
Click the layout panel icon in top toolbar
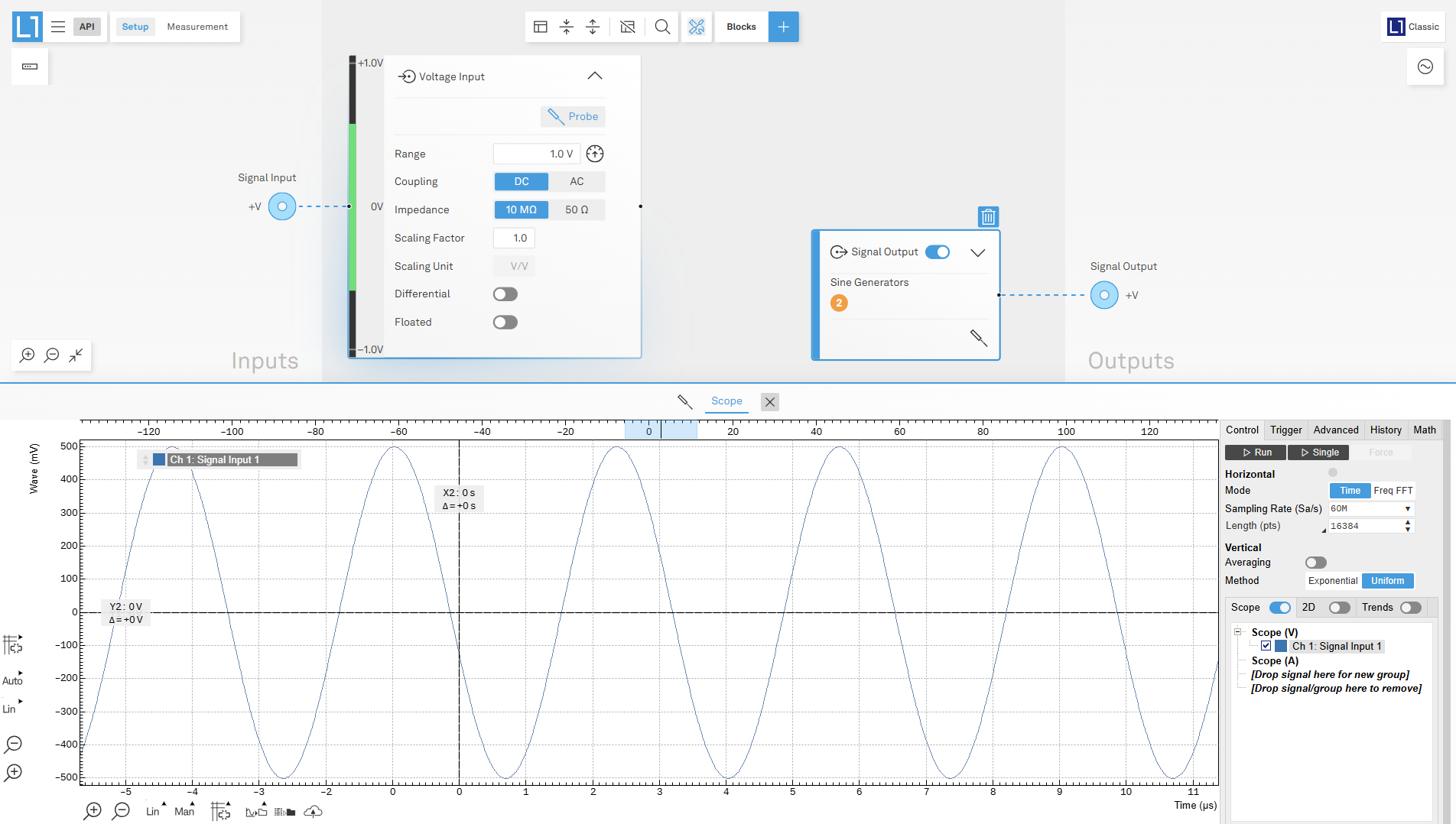(x=541, y=27)
